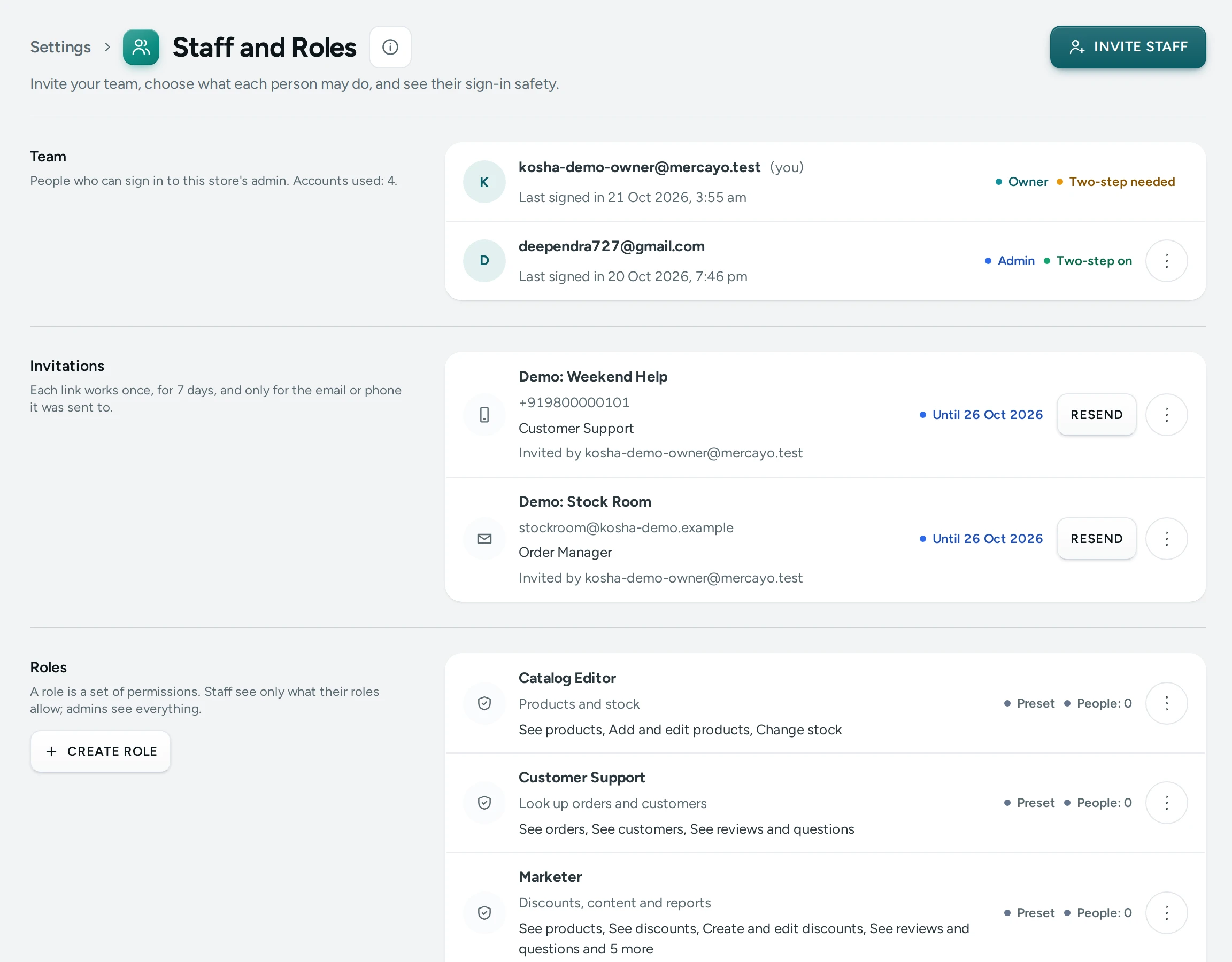Open the three-dot menu for Demo: Weekend Help invitation
The width and height of the screenshot is (1232, 962).
click(x=1167, y=414)
